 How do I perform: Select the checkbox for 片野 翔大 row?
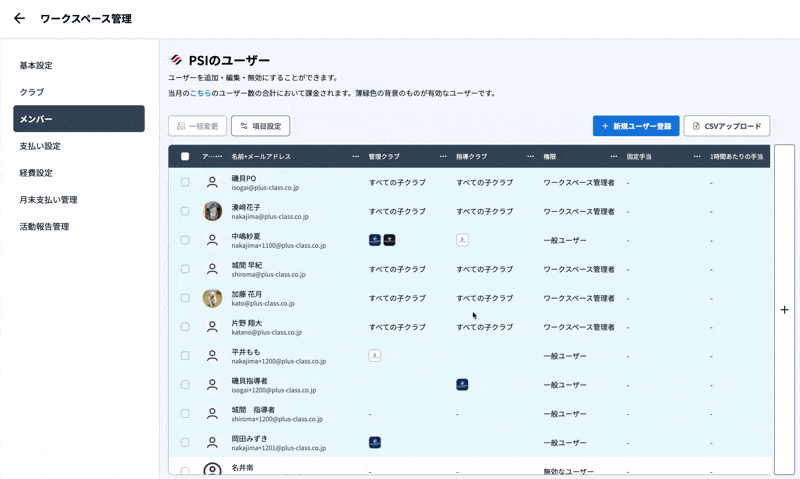point(185,327)
